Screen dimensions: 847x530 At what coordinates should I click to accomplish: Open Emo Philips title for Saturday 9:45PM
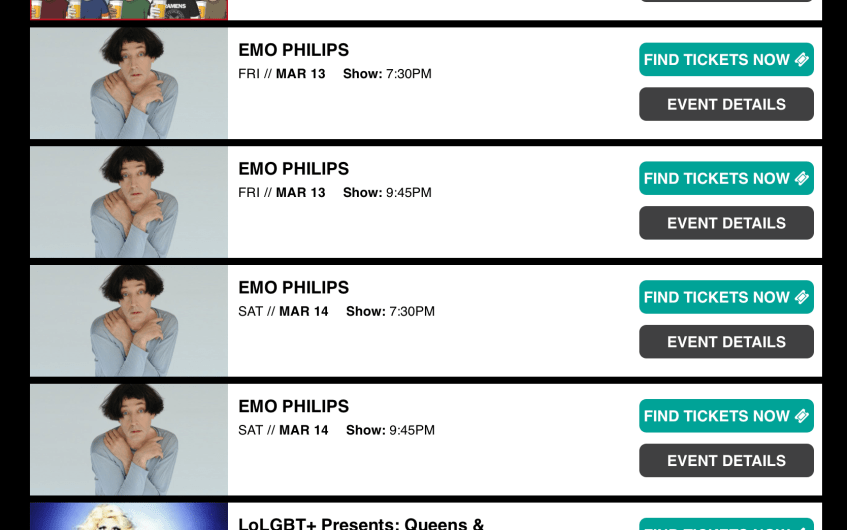click(x=293, y=407)
